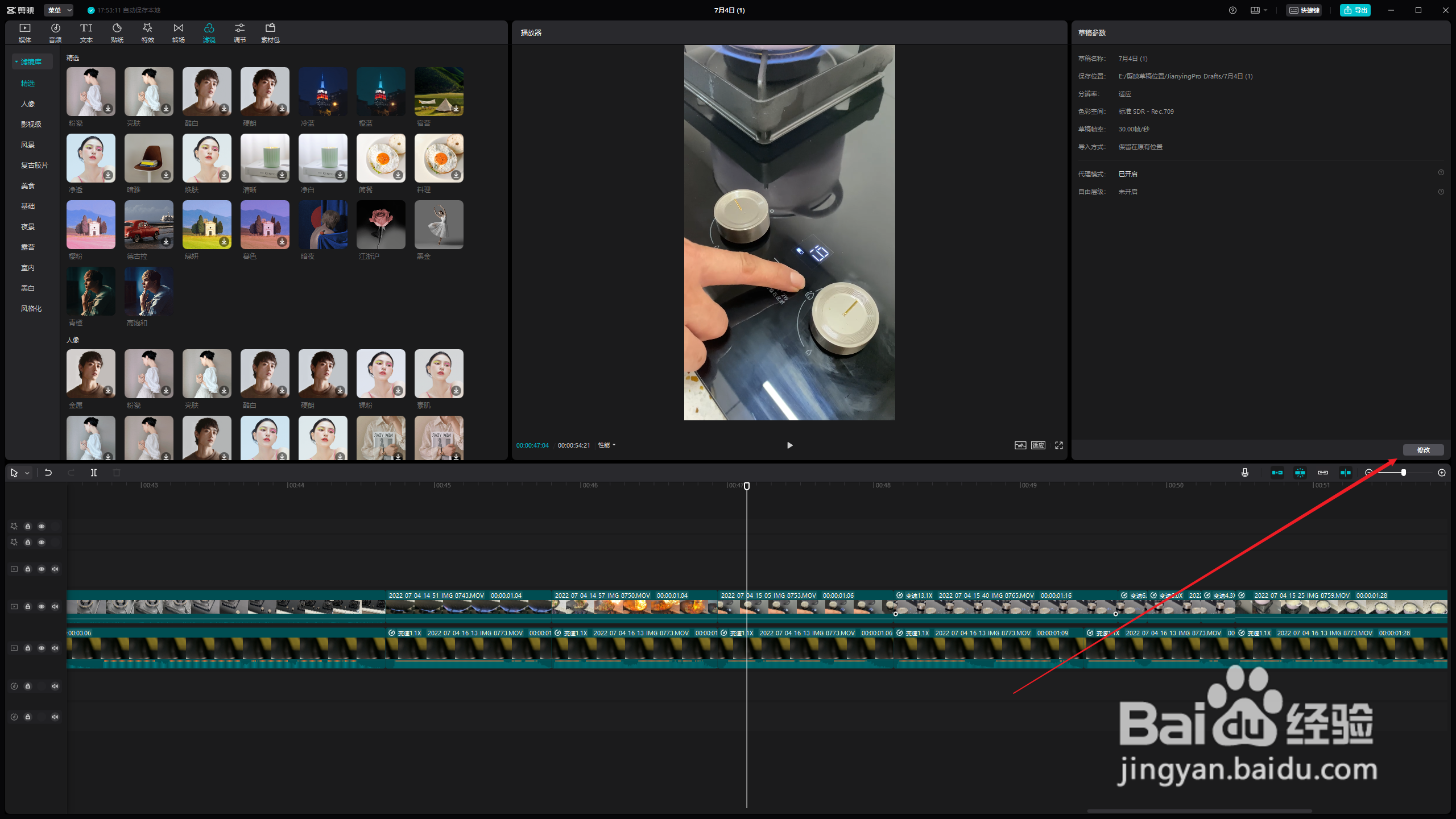Toggle the main track magnet snapping icon
The width and height of the screenshot is (1456, 819).
tap(1277, 473)
